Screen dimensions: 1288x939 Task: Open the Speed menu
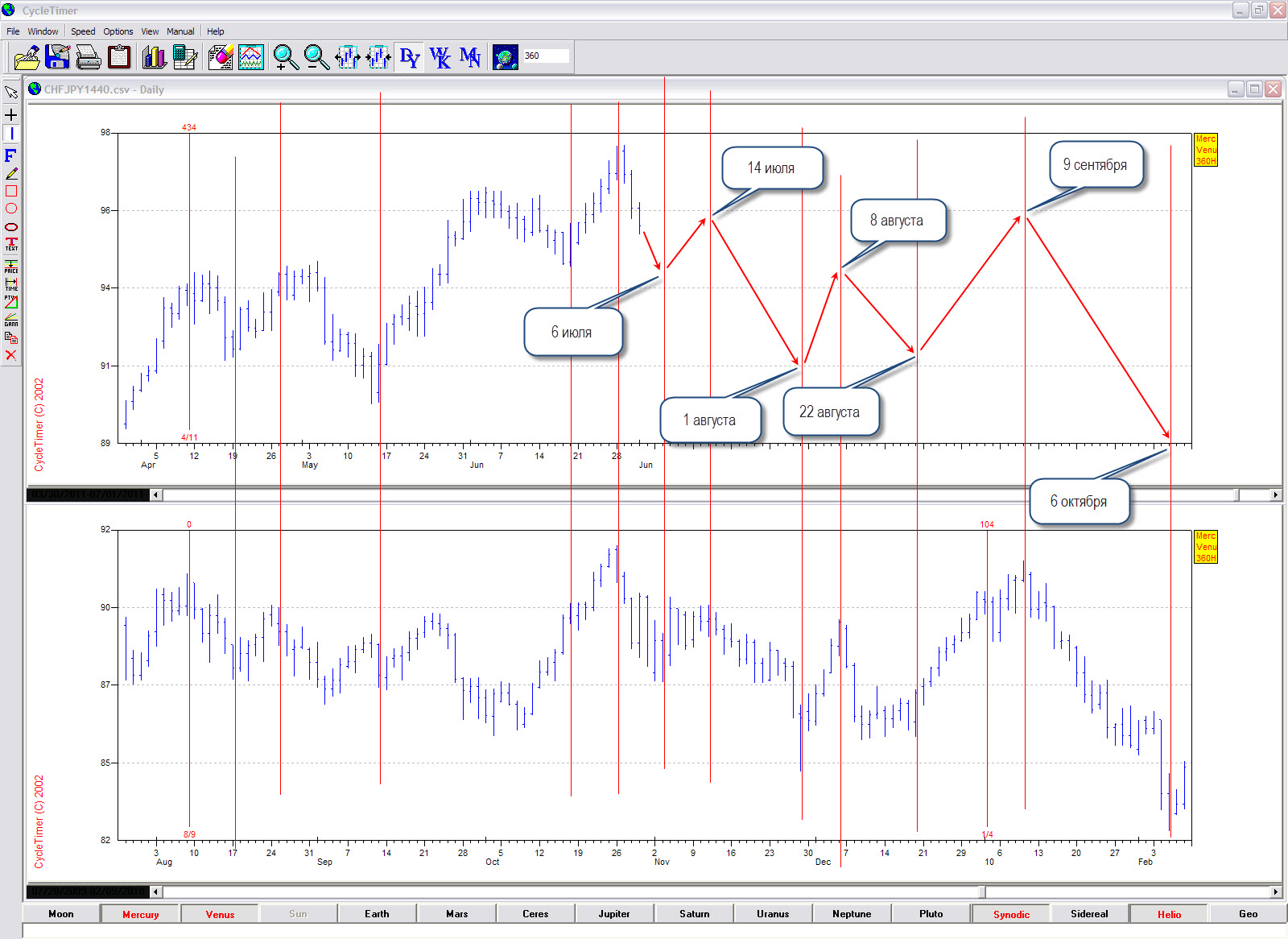pos(83,31)
